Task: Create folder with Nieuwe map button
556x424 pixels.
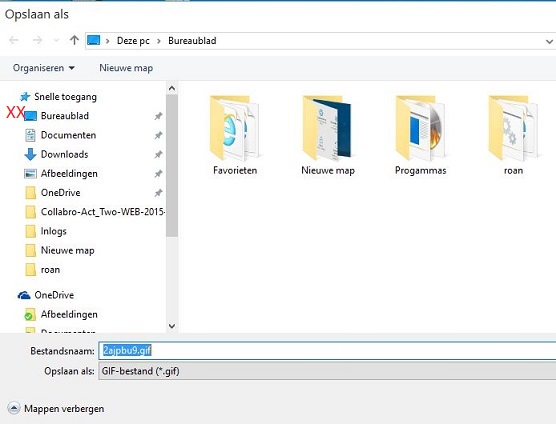Action: coord(126,68)
